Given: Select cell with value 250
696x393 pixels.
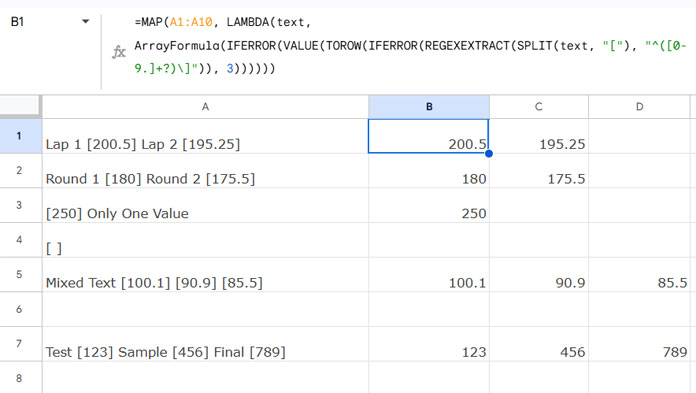Looking at the screenshot, I should 429,205.
